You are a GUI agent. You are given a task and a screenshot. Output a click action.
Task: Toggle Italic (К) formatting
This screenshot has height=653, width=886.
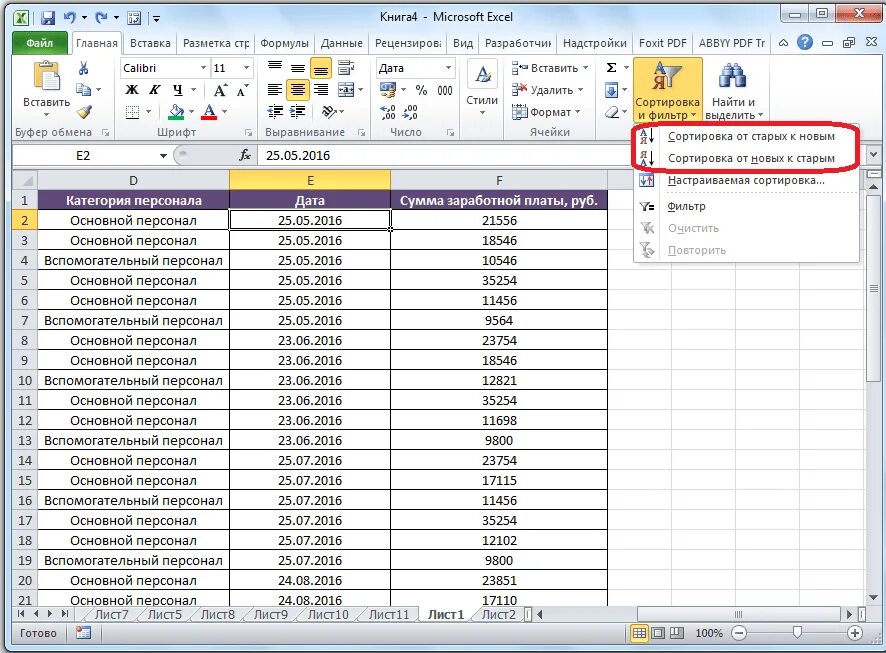click(154, 90)
